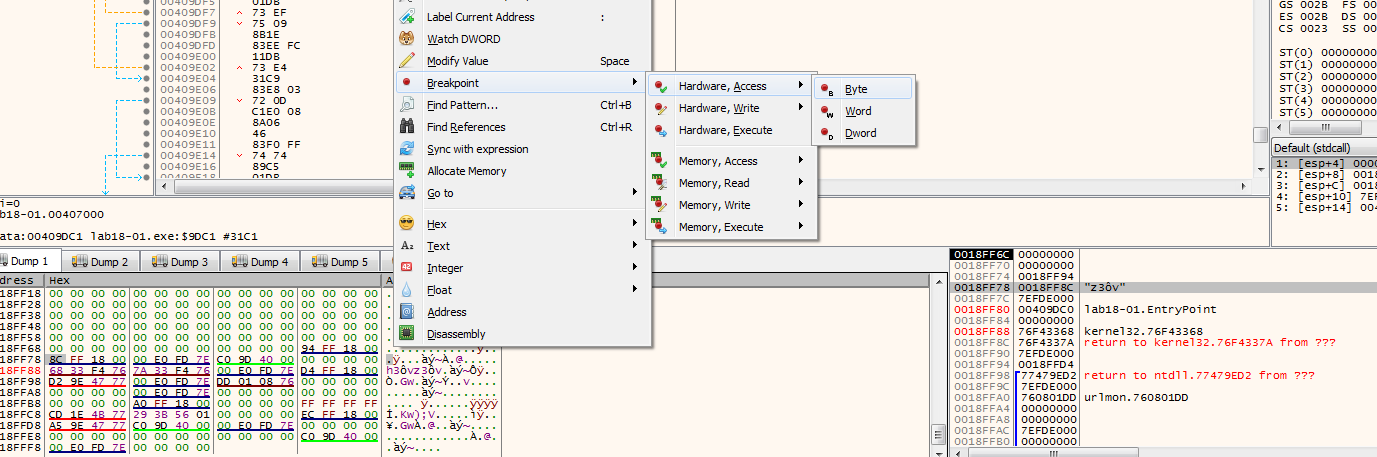
Task: Expand the Hex display submenu
Action: (x=522, y=224)
